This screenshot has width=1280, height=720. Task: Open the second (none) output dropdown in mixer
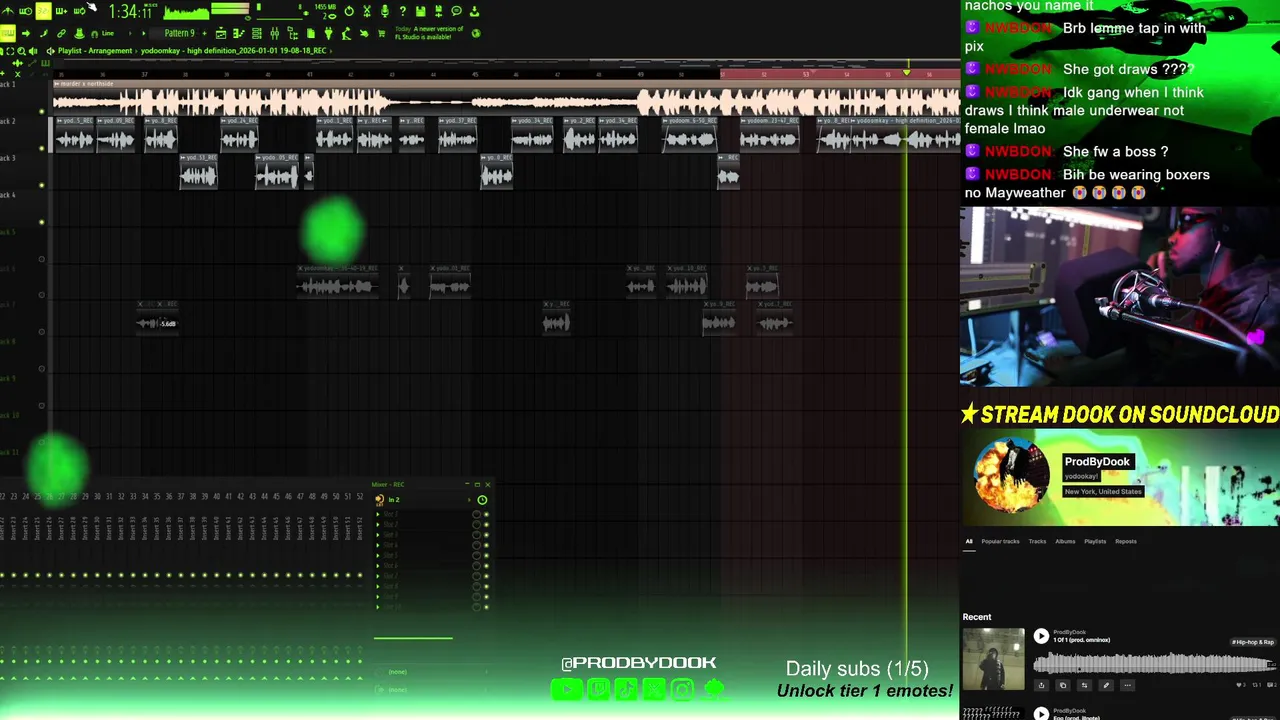(x=433, y=689)
